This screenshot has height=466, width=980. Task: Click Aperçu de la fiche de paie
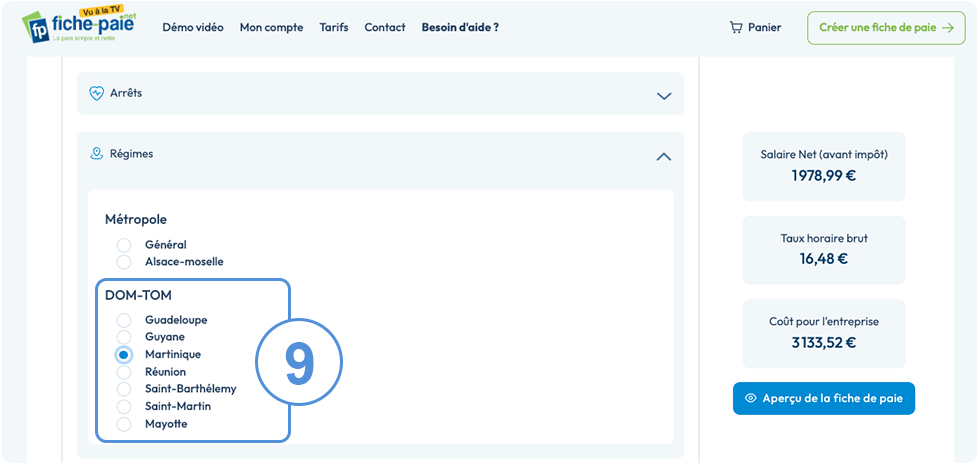coord(824,399)
